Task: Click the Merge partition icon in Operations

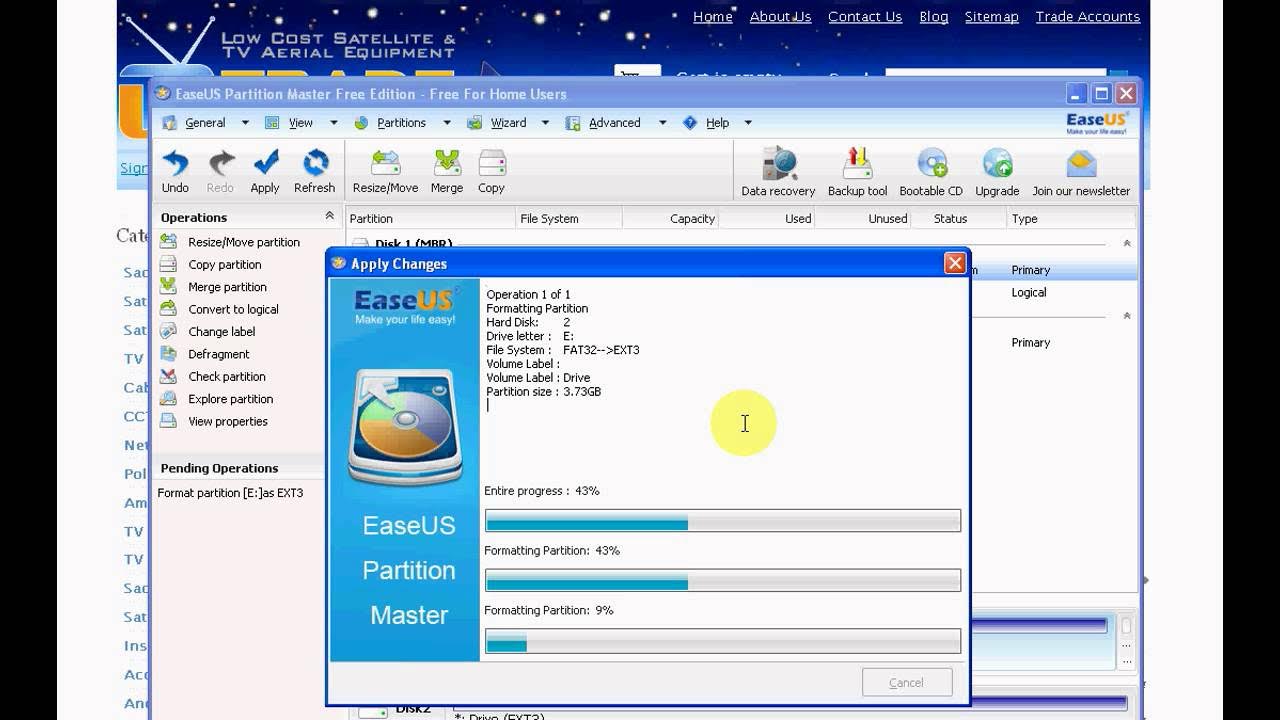Action: (168, 286)
